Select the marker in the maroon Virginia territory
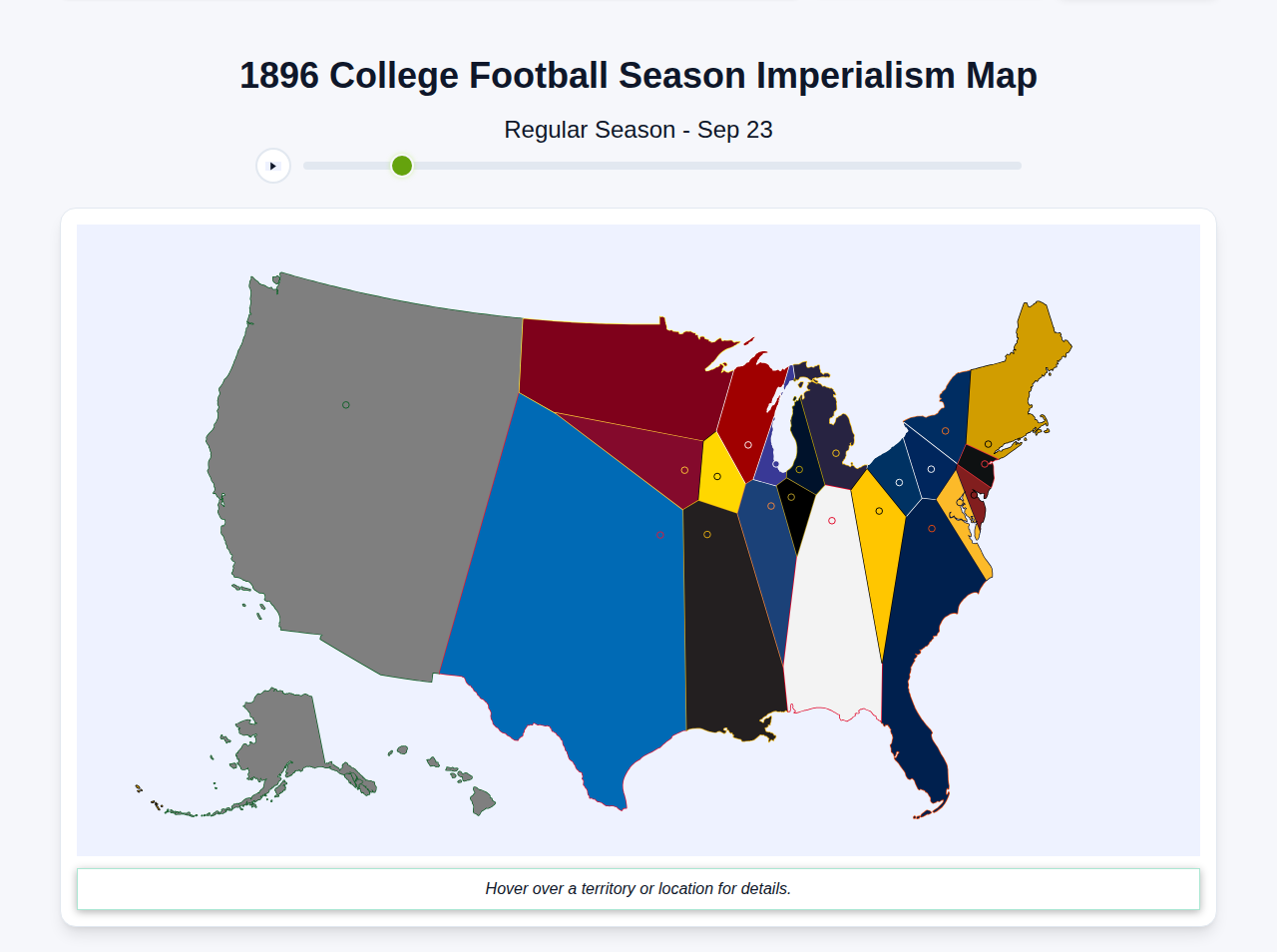Viewport: 1277px width, 952px height. 974,495
